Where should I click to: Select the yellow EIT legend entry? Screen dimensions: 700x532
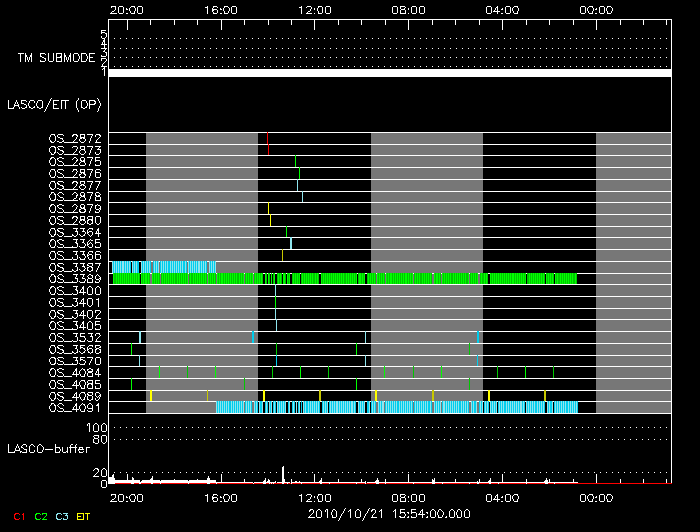[84, 517]
